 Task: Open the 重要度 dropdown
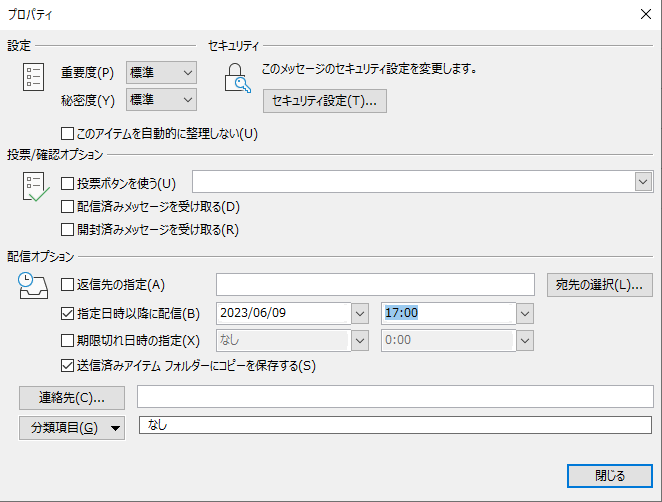[x=161, y=73]
